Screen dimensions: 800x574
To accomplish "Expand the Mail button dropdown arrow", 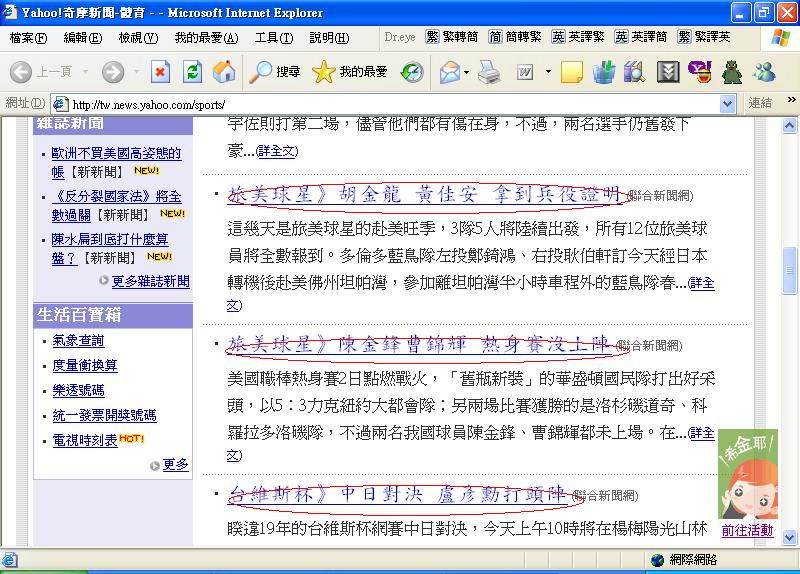I will coord(466,72).
